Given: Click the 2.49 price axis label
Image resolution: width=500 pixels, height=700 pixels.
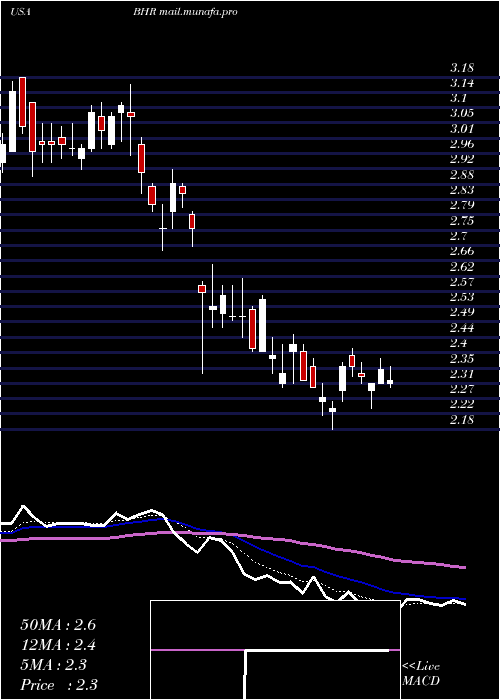Looking at the screenshot, I should (462, 312).
